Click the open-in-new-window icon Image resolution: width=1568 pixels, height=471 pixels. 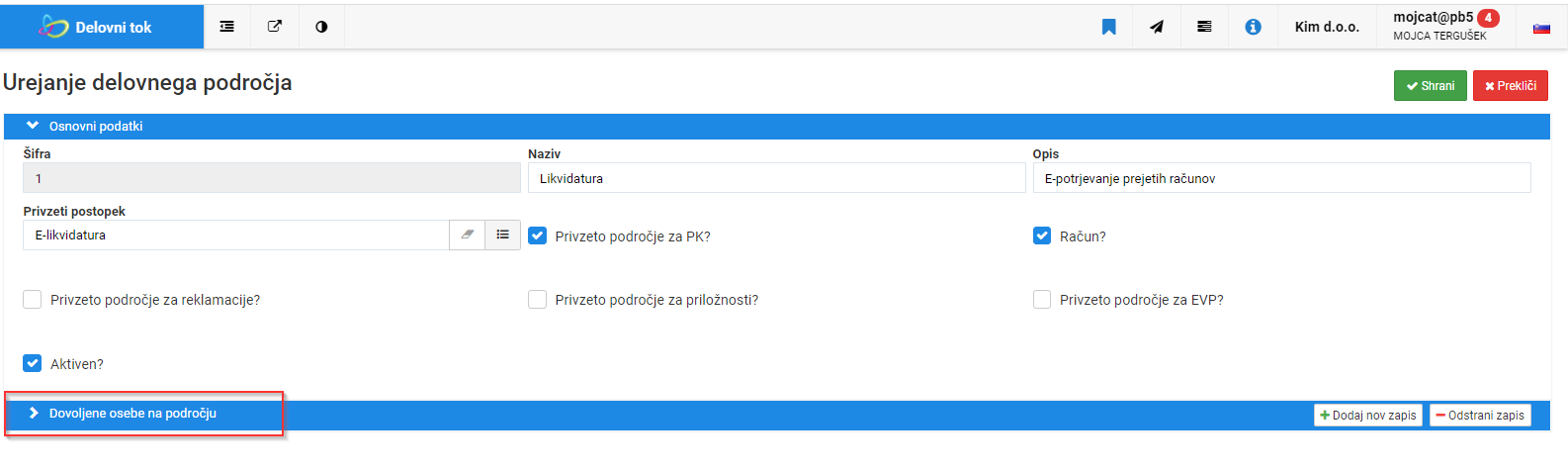pyautogui.click(x=275, y=27)
